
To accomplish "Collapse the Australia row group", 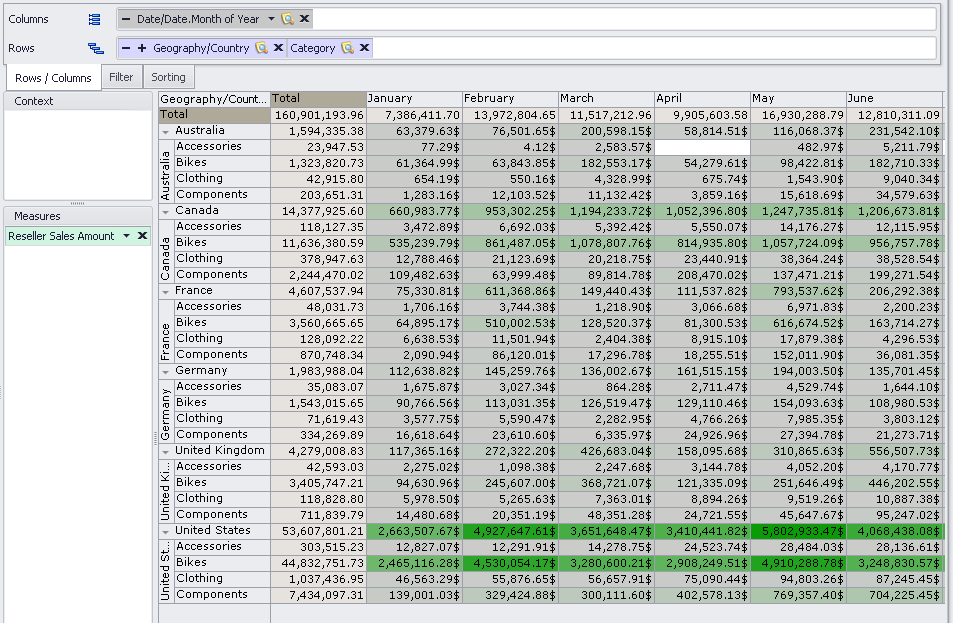I will pos(166,131).
